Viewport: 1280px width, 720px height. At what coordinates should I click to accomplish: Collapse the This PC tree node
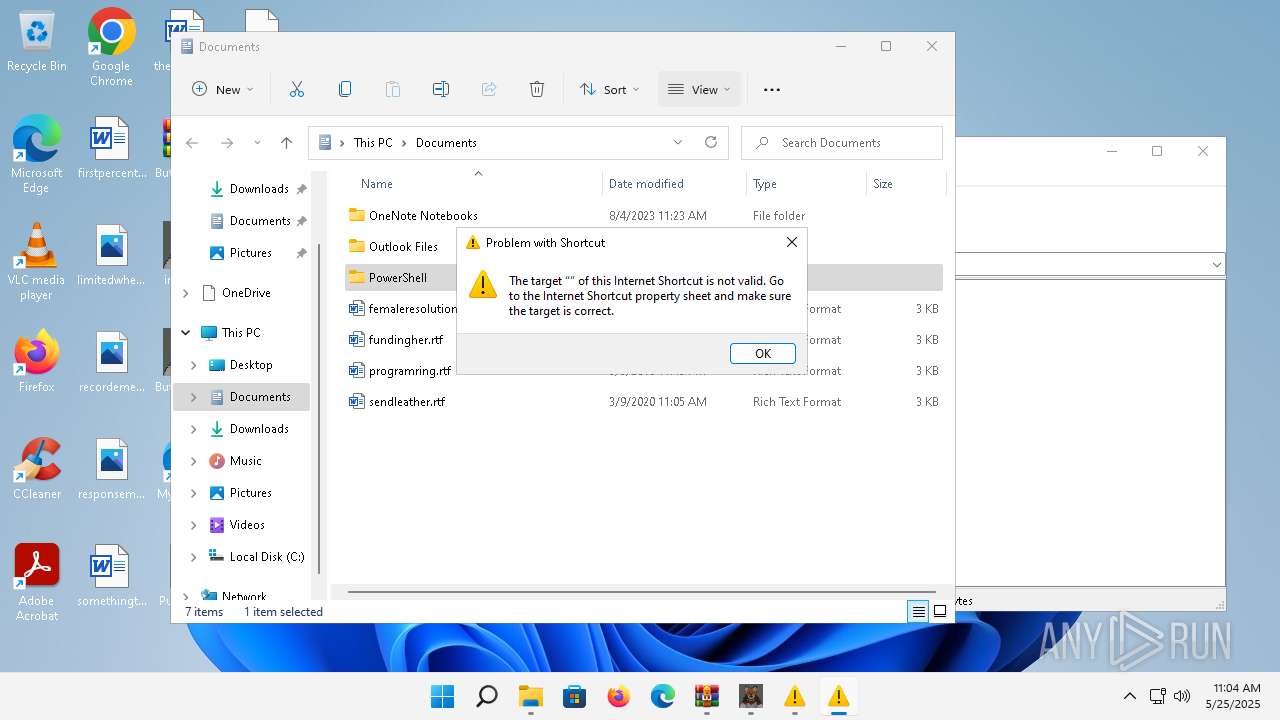click(x=186, y=333)
